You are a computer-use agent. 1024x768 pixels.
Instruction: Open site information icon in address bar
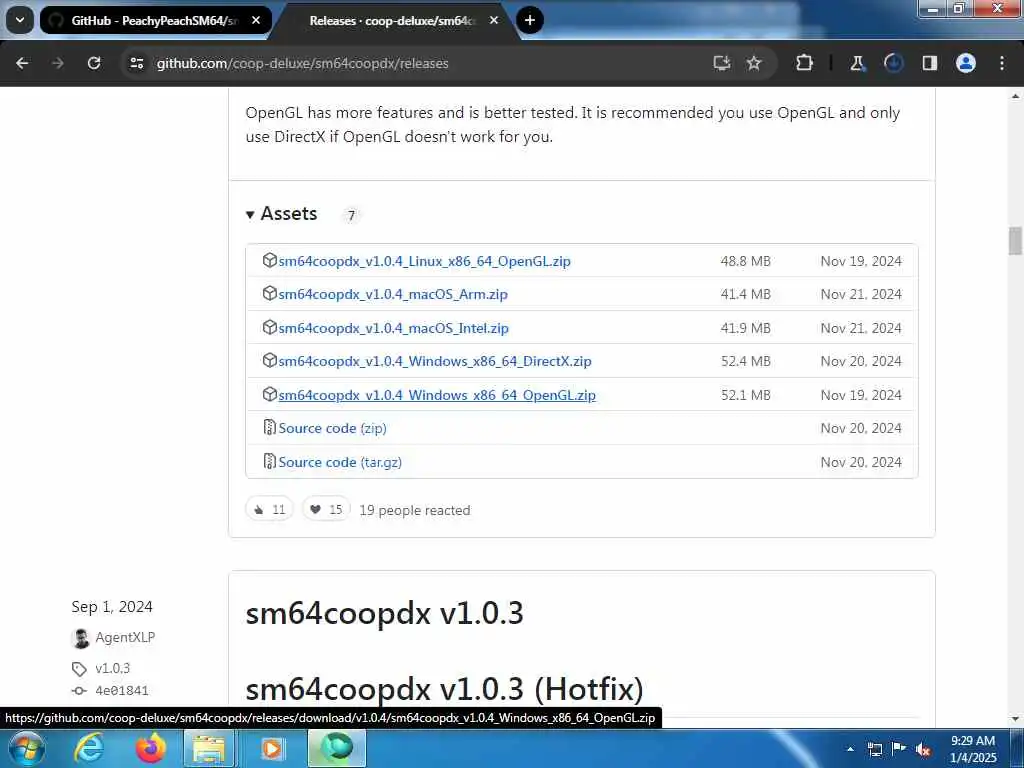click(136, 63)
